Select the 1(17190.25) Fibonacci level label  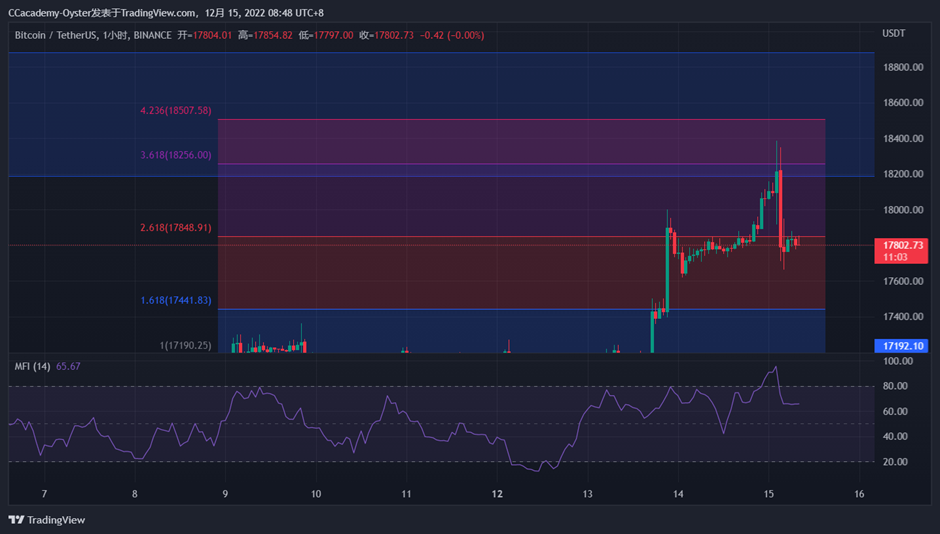click(185, 345)
